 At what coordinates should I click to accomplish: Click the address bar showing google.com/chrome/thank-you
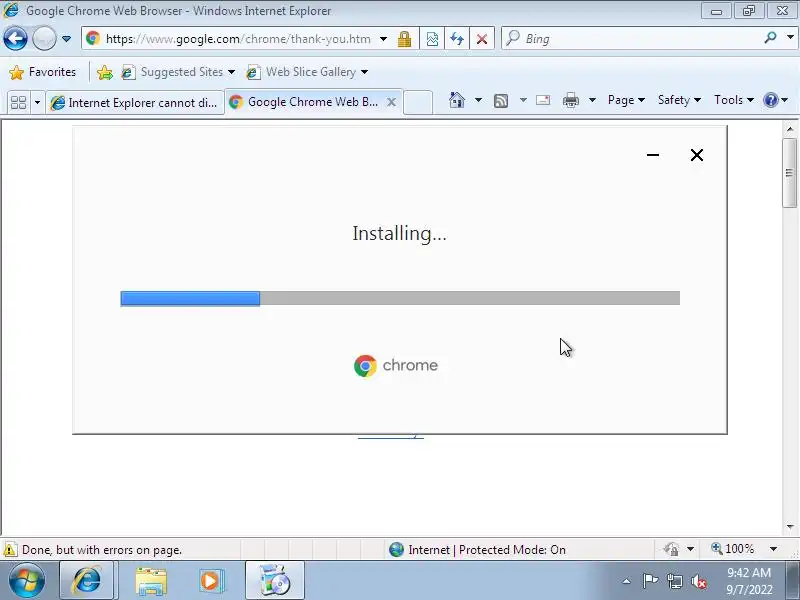(238, 39)
